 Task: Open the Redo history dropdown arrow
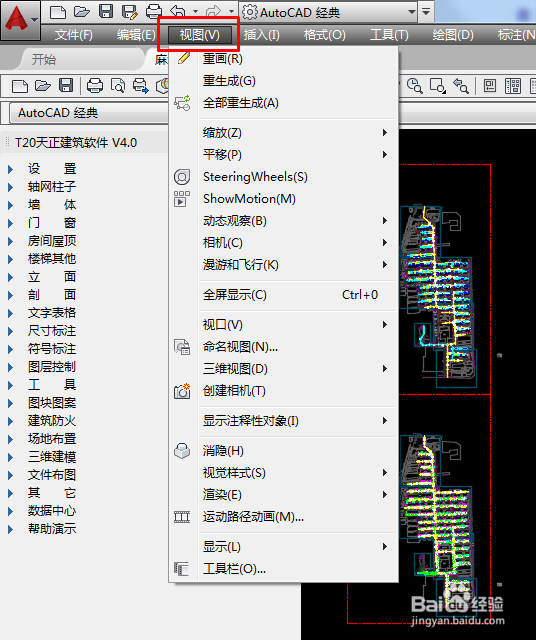point(231,12)
